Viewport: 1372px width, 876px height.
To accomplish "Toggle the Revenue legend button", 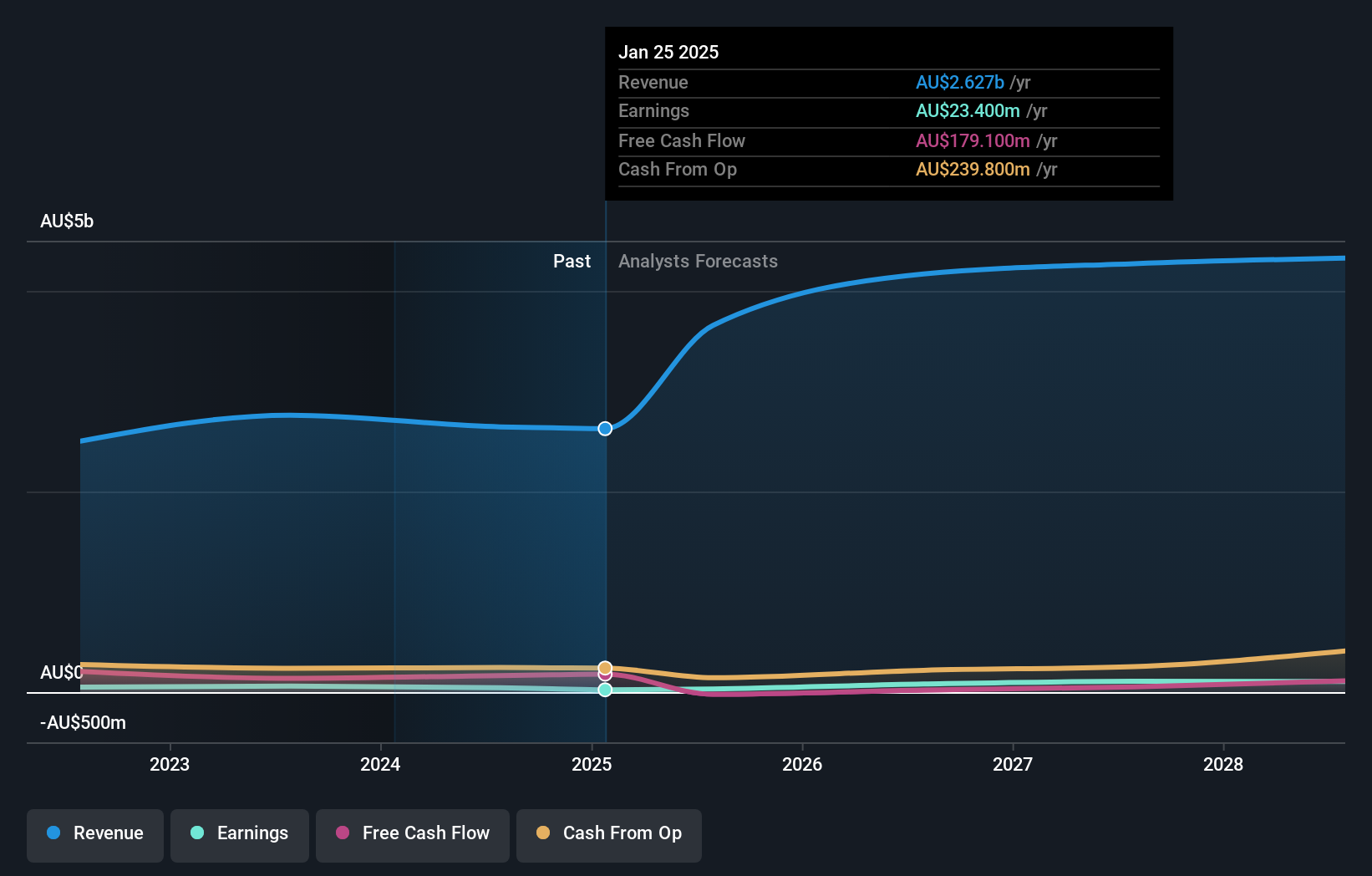I will tap(95, 835).
